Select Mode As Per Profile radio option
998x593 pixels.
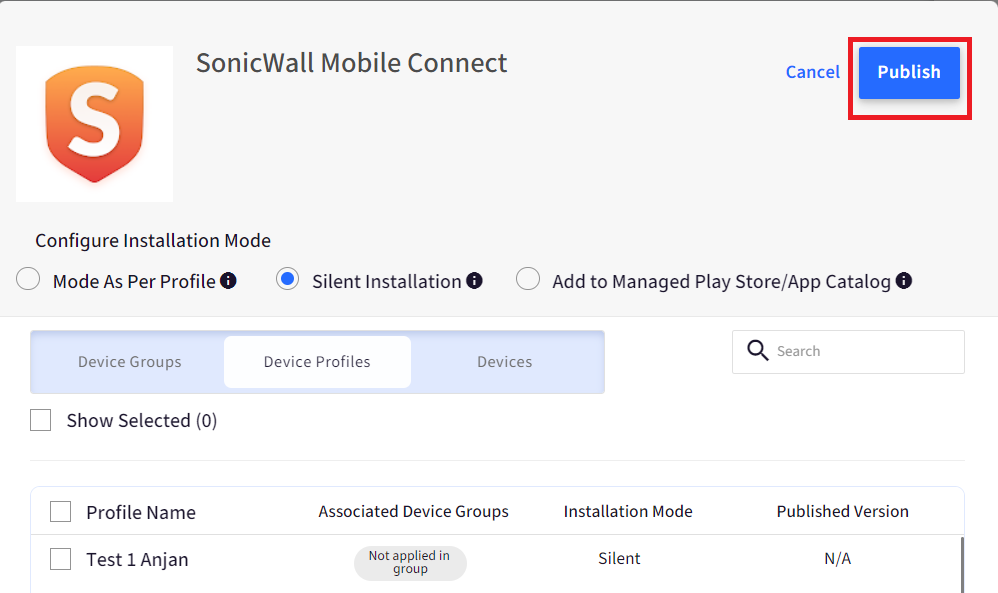point(28,279)
